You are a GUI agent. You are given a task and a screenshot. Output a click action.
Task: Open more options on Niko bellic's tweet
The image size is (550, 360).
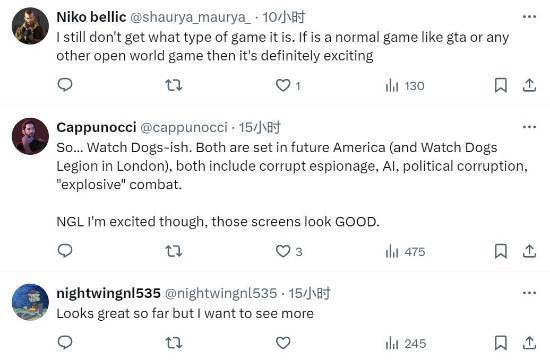(529, 16)
